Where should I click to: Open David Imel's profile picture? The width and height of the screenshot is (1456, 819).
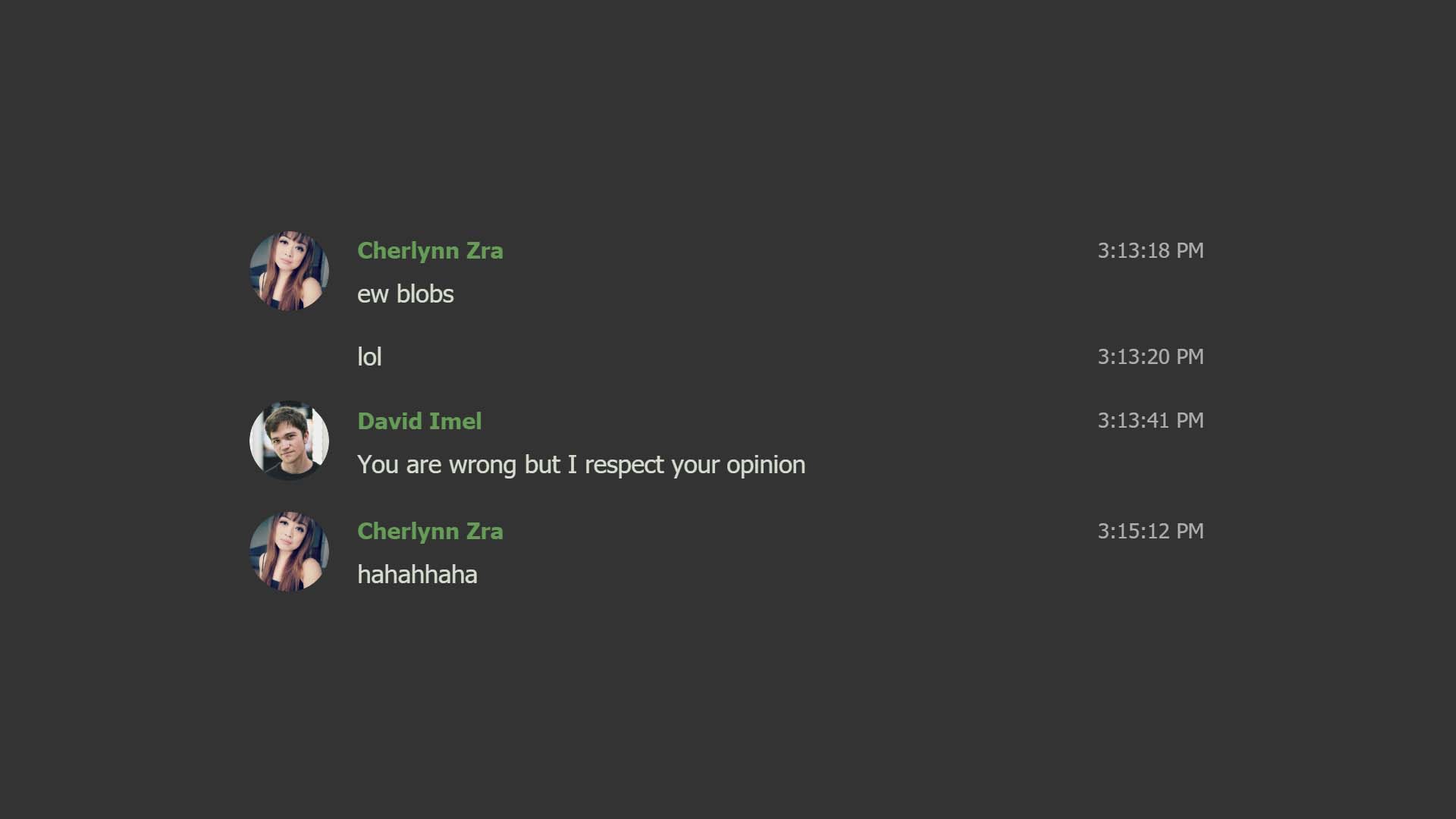[x=289, y=441]
